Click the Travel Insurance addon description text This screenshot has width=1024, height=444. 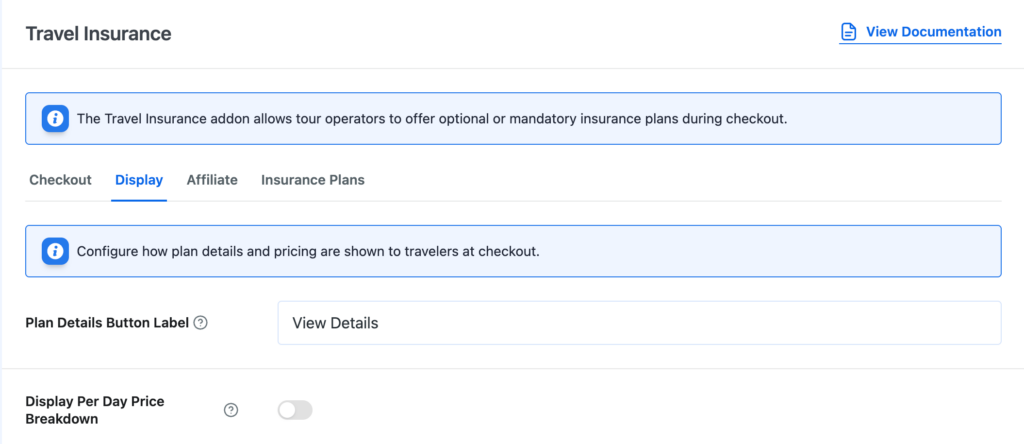(x=432, y=119)
